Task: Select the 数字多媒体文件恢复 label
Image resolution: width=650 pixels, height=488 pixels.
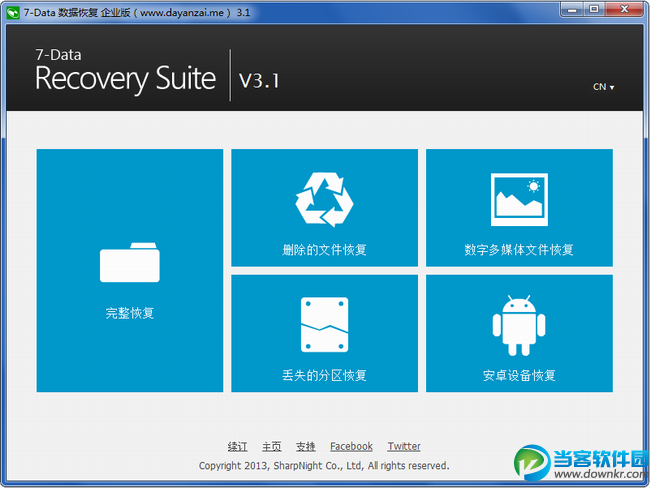Action: pos(519,250)
